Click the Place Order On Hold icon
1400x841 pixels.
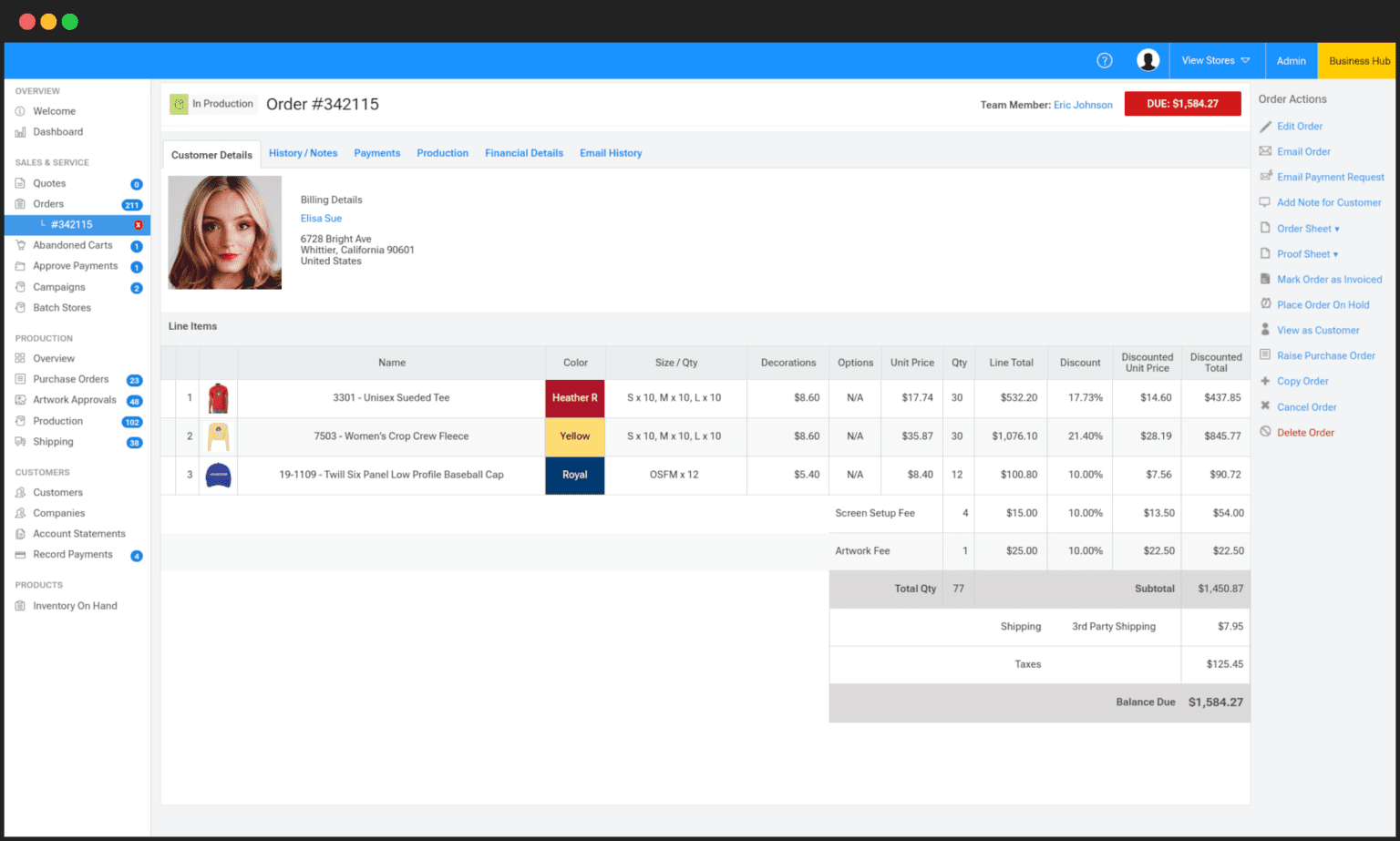1265,304
